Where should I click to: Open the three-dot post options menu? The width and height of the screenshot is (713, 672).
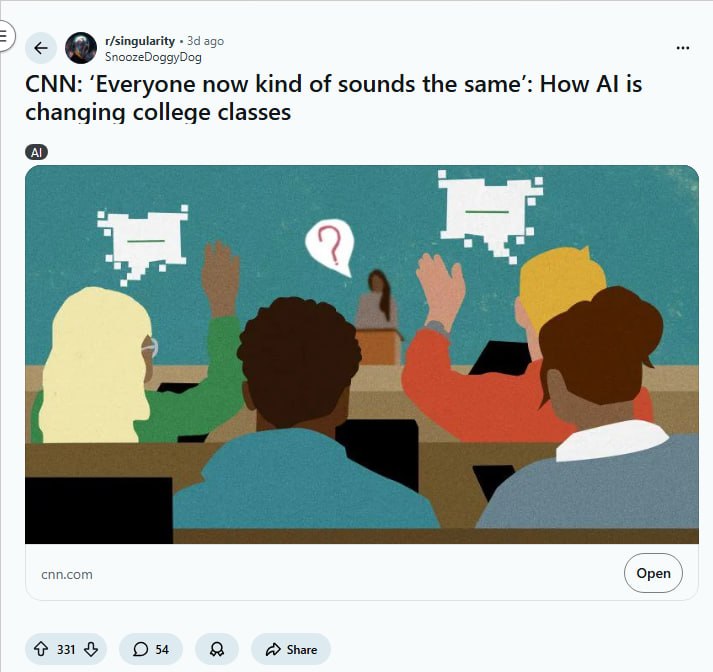click(x=683, y=48)
